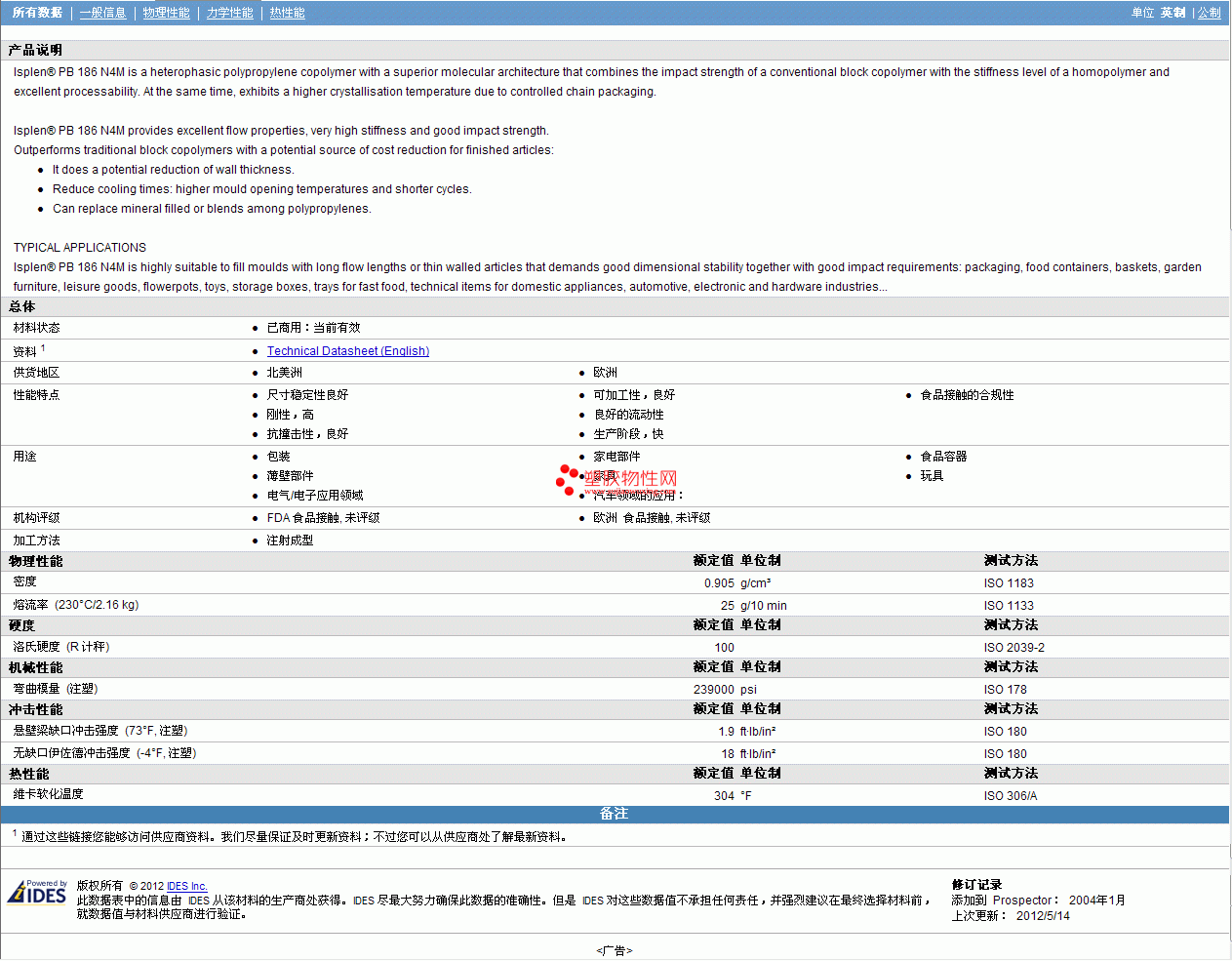Click the 熔流率 (230°C/2.16 kg) label
1232x961 pixels.
click(76, 605)
